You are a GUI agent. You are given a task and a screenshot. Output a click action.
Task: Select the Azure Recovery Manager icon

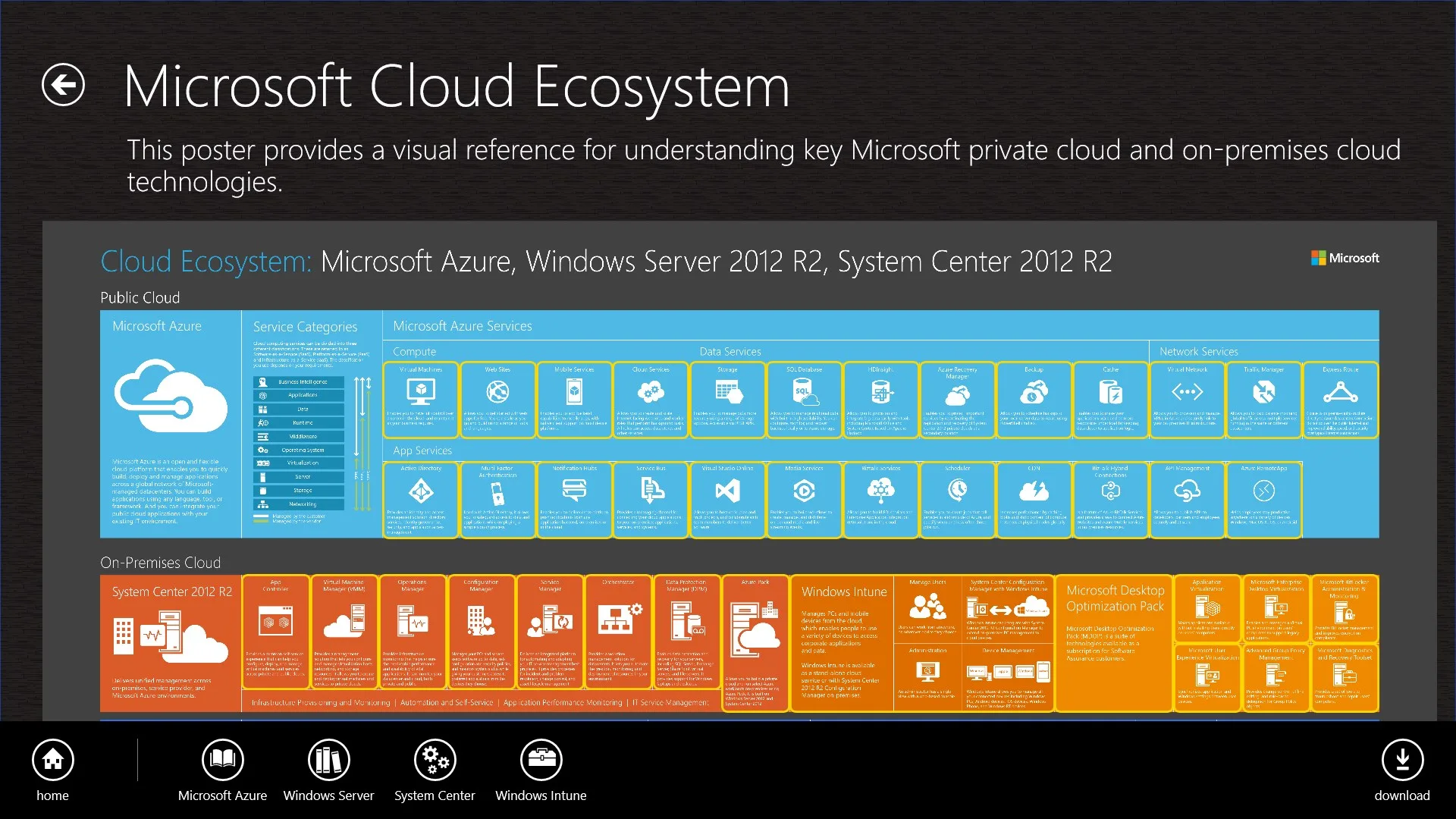[x=957, y=395]
